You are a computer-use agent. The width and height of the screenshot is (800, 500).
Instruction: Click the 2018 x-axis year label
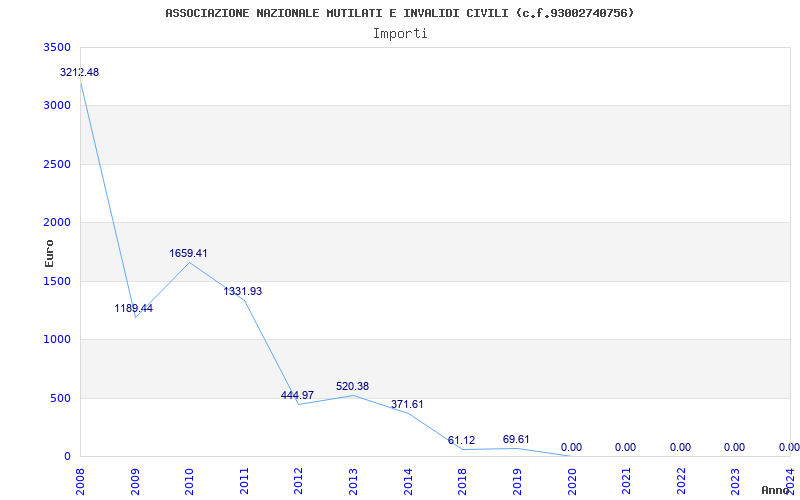click(462, 479)
